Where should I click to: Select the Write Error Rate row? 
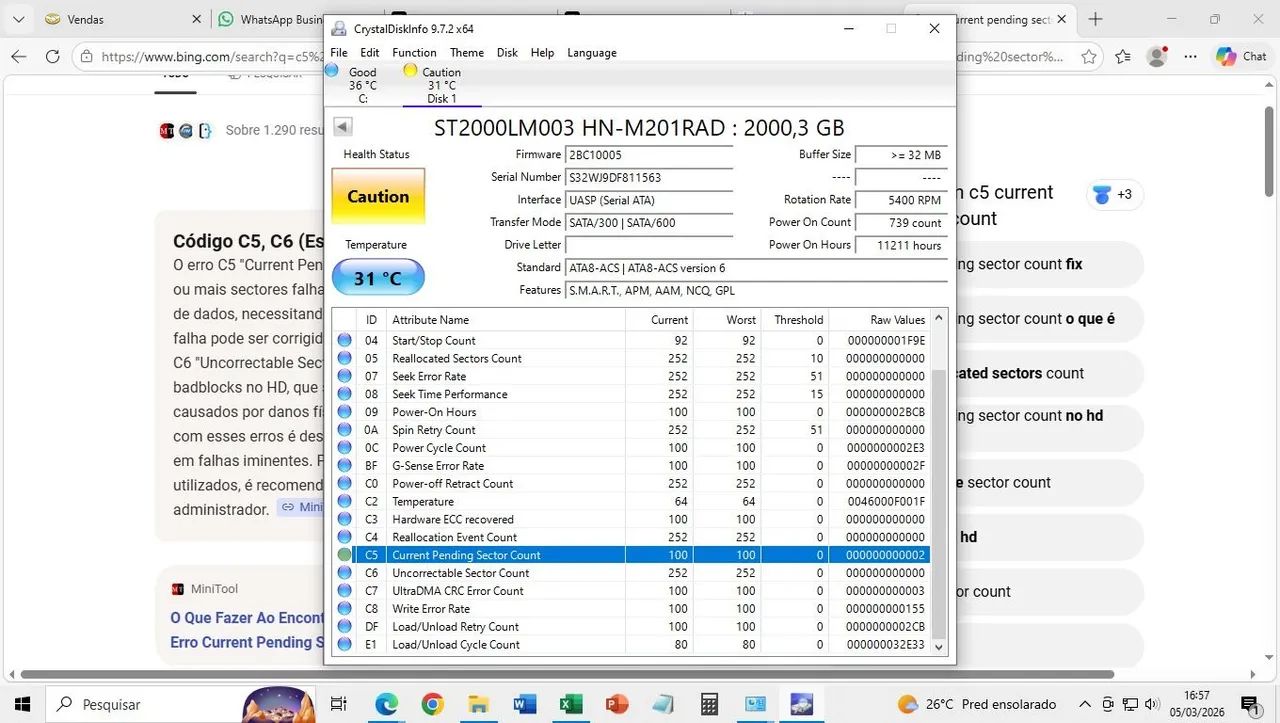(631, 609)
